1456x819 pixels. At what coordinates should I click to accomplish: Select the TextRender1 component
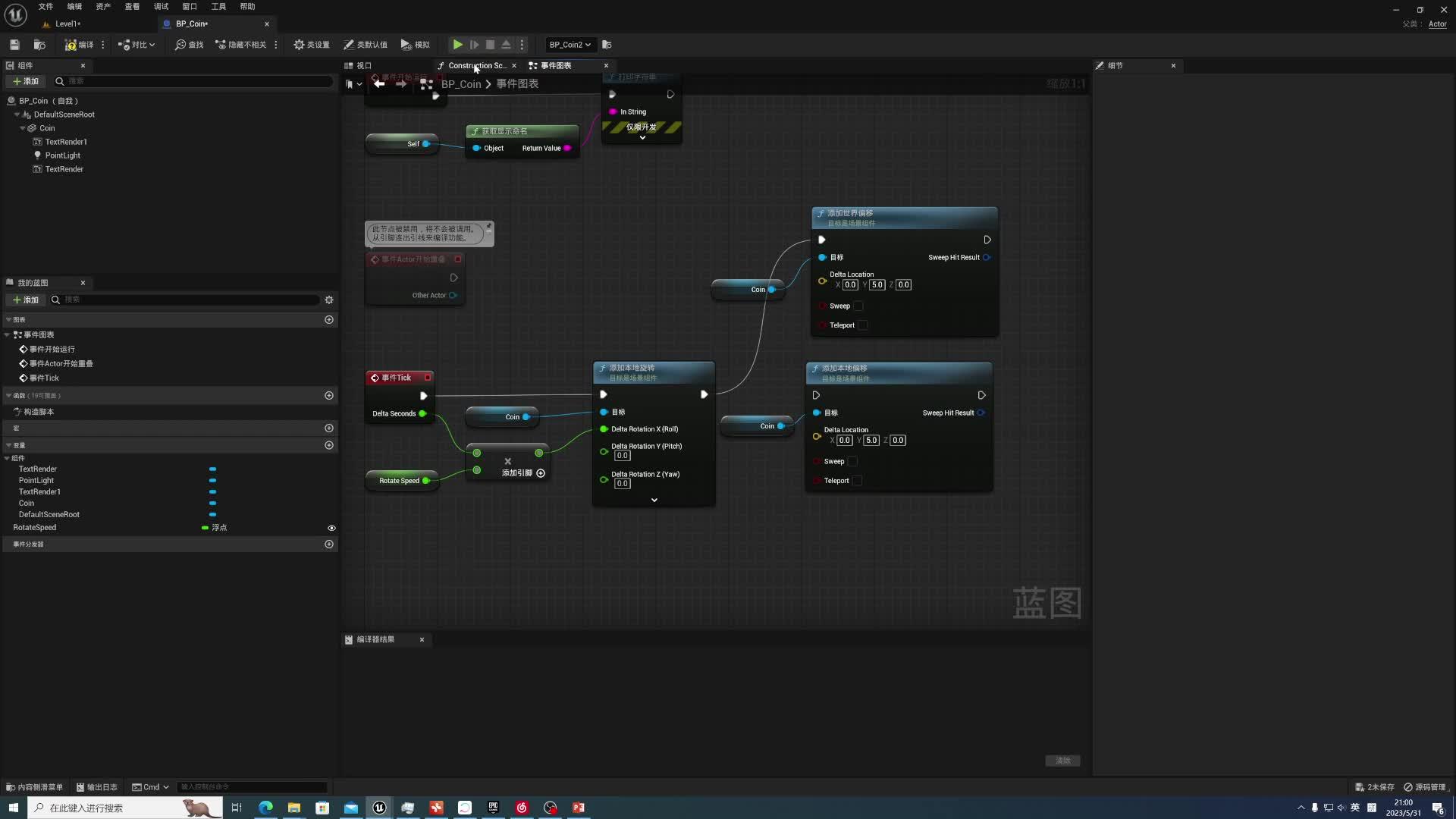tap(66, 142)
